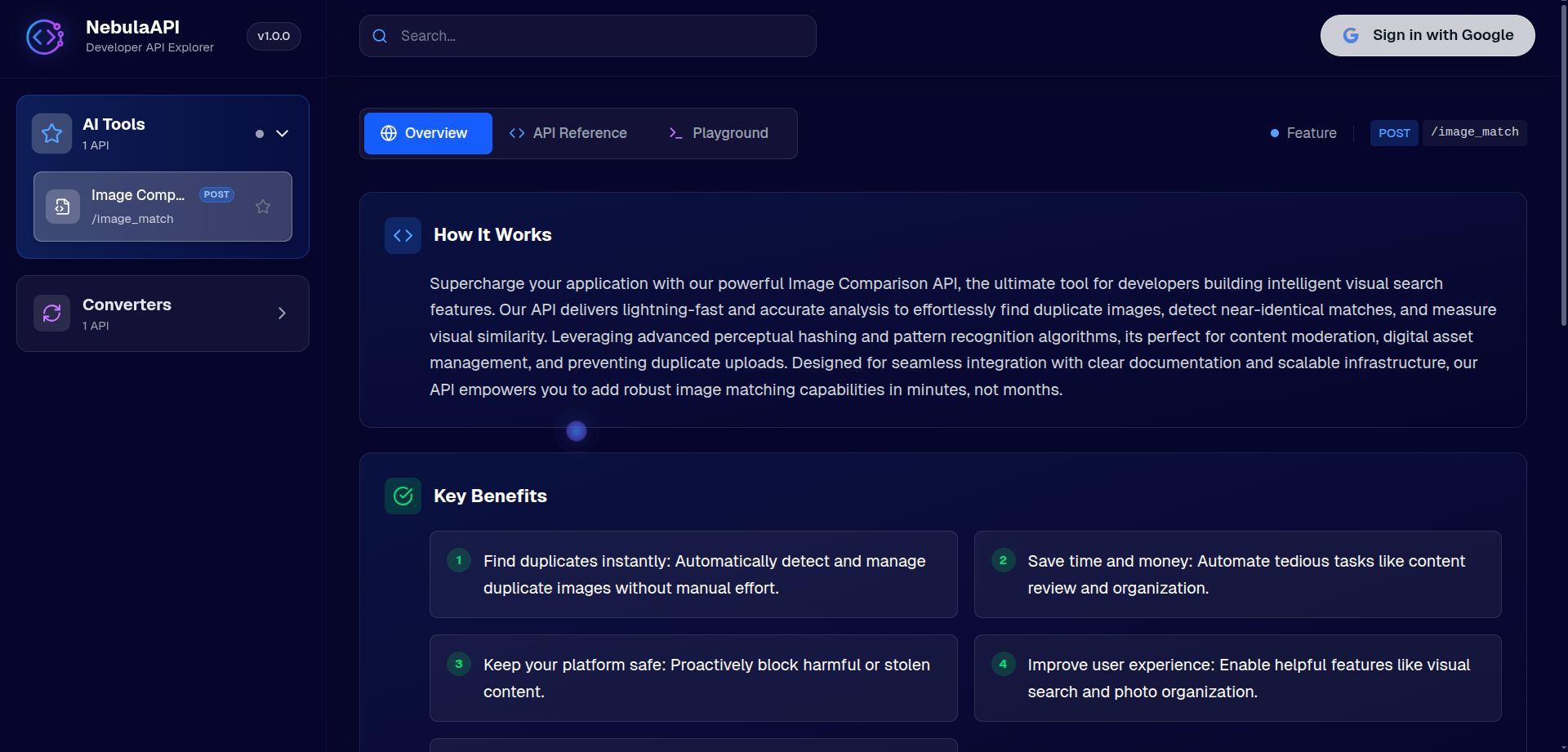Click the green checkmark icon beside Key Benefits
This screenshot has width=1568, height=752.
click(x=403, y=496)
